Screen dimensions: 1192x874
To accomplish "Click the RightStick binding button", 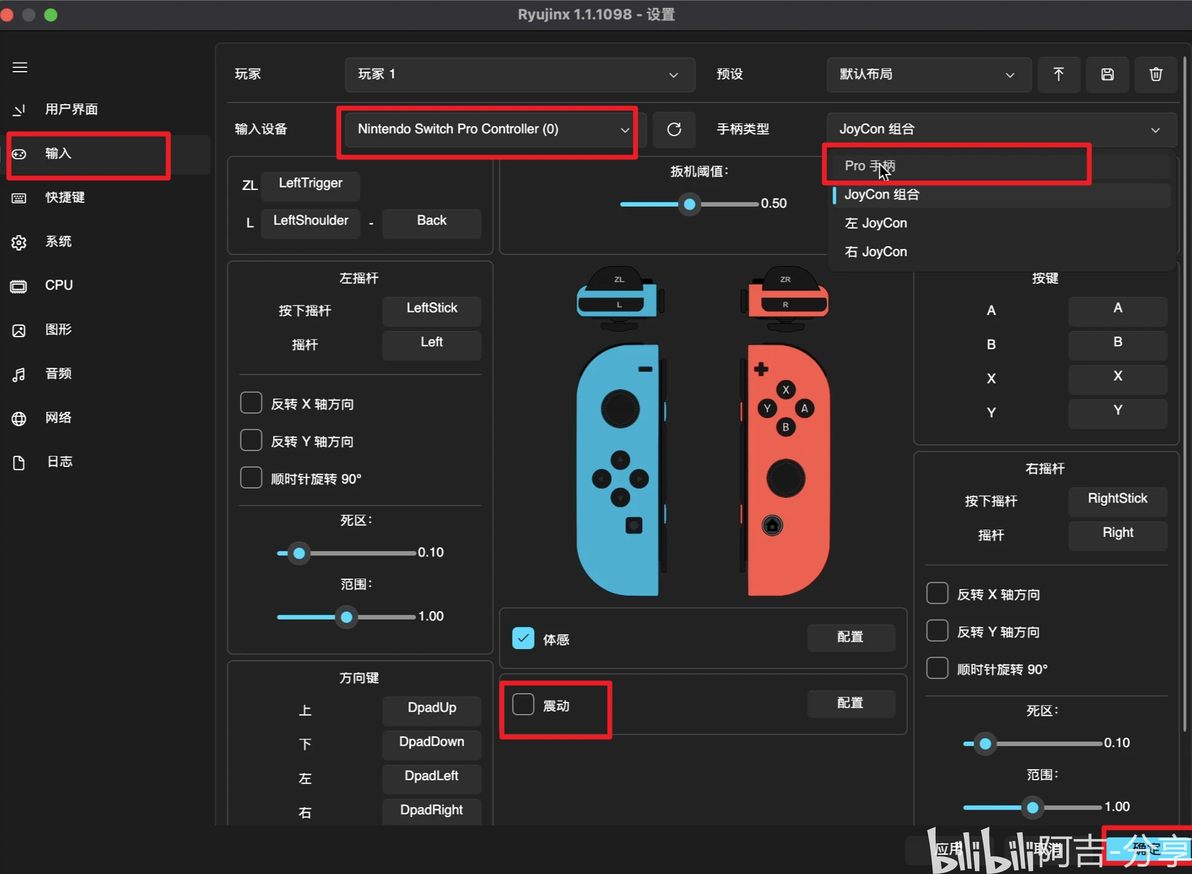I will 1118,500.
